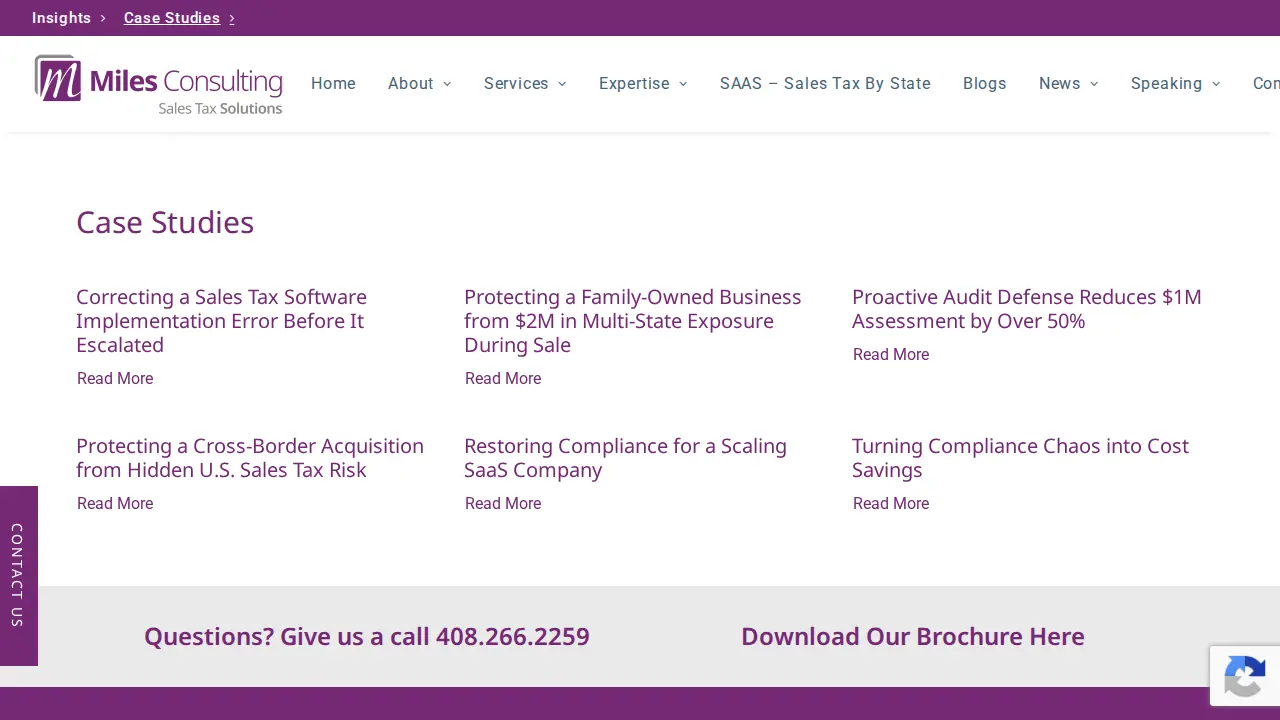Click the Expertise menu label
Viewport: 1280px width, 720px height.
(x=634, y=84)
